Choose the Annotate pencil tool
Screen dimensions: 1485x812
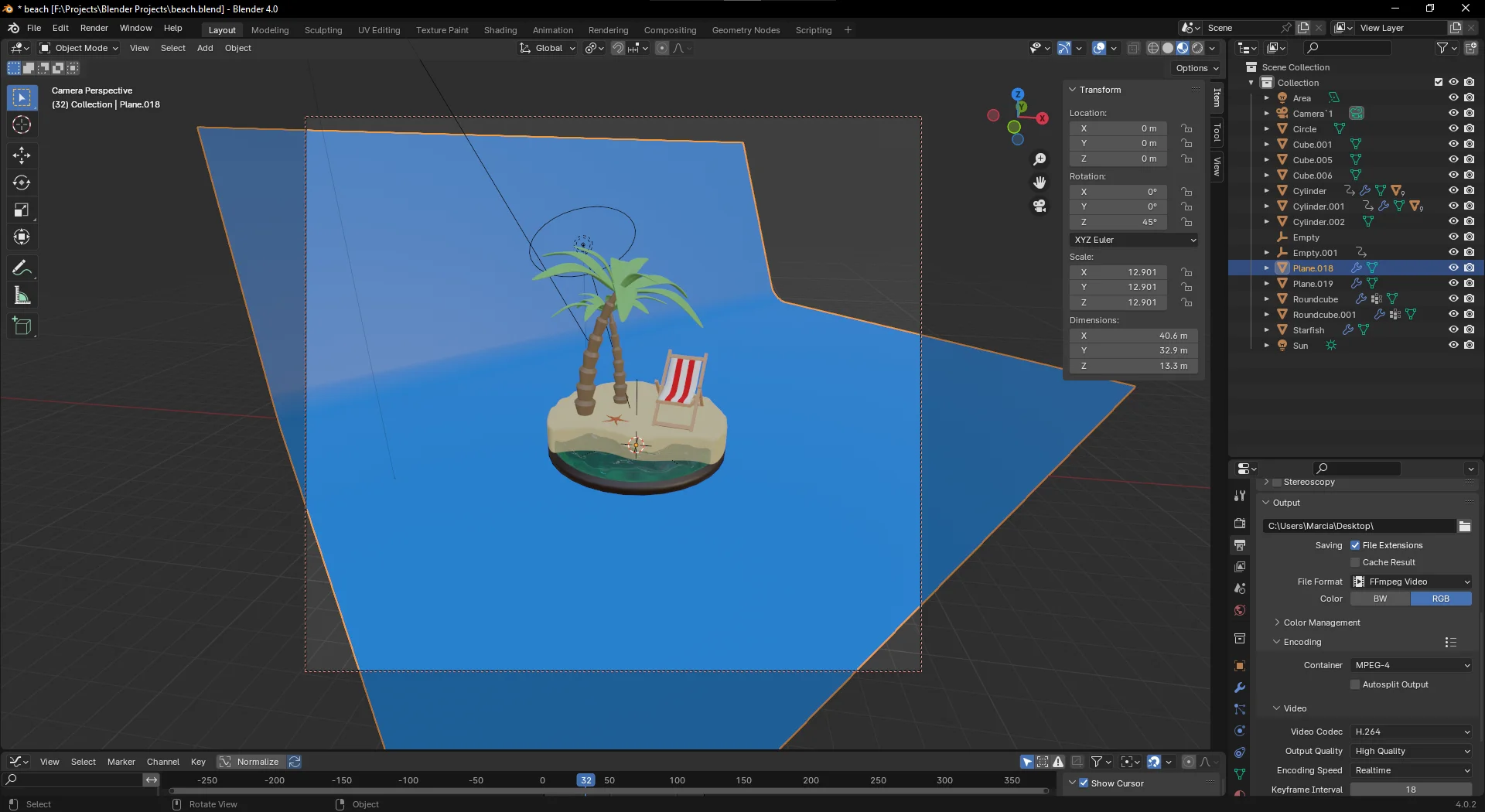click(x=22, y=268)
